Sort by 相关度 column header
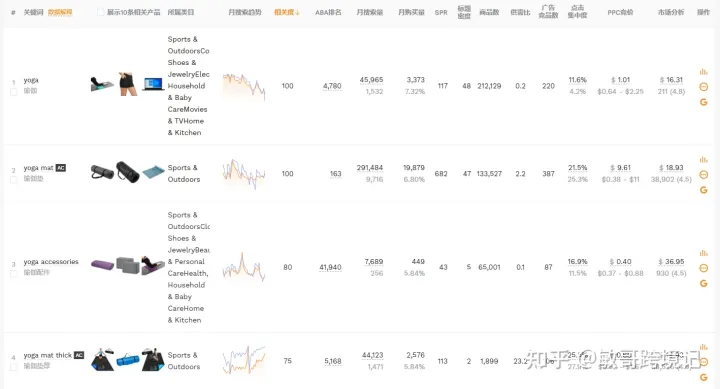 [x=287, y=12]
